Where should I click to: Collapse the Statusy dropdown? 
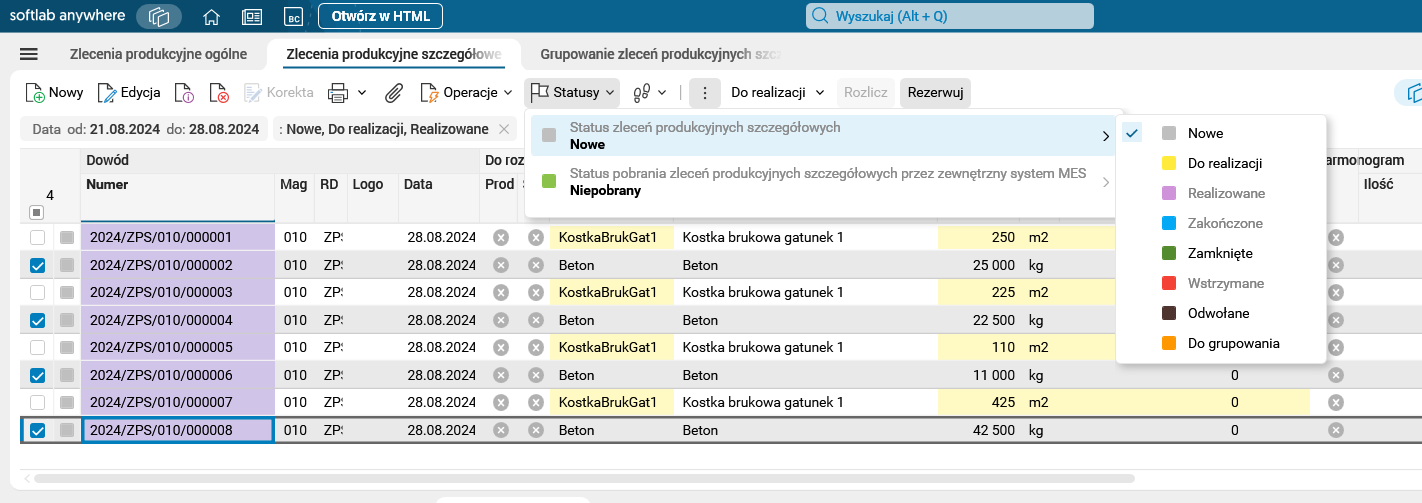[x=573, y=93]
